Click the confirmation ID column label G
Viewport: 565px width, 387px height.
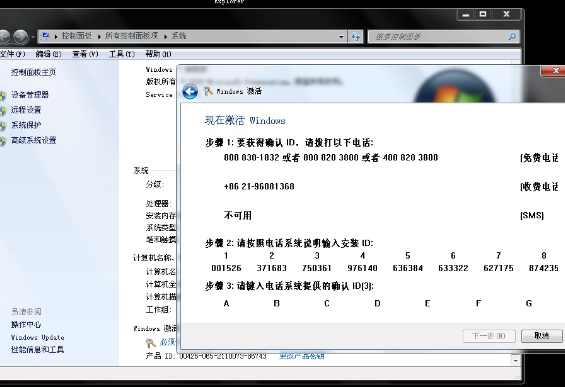click(529, 303)
